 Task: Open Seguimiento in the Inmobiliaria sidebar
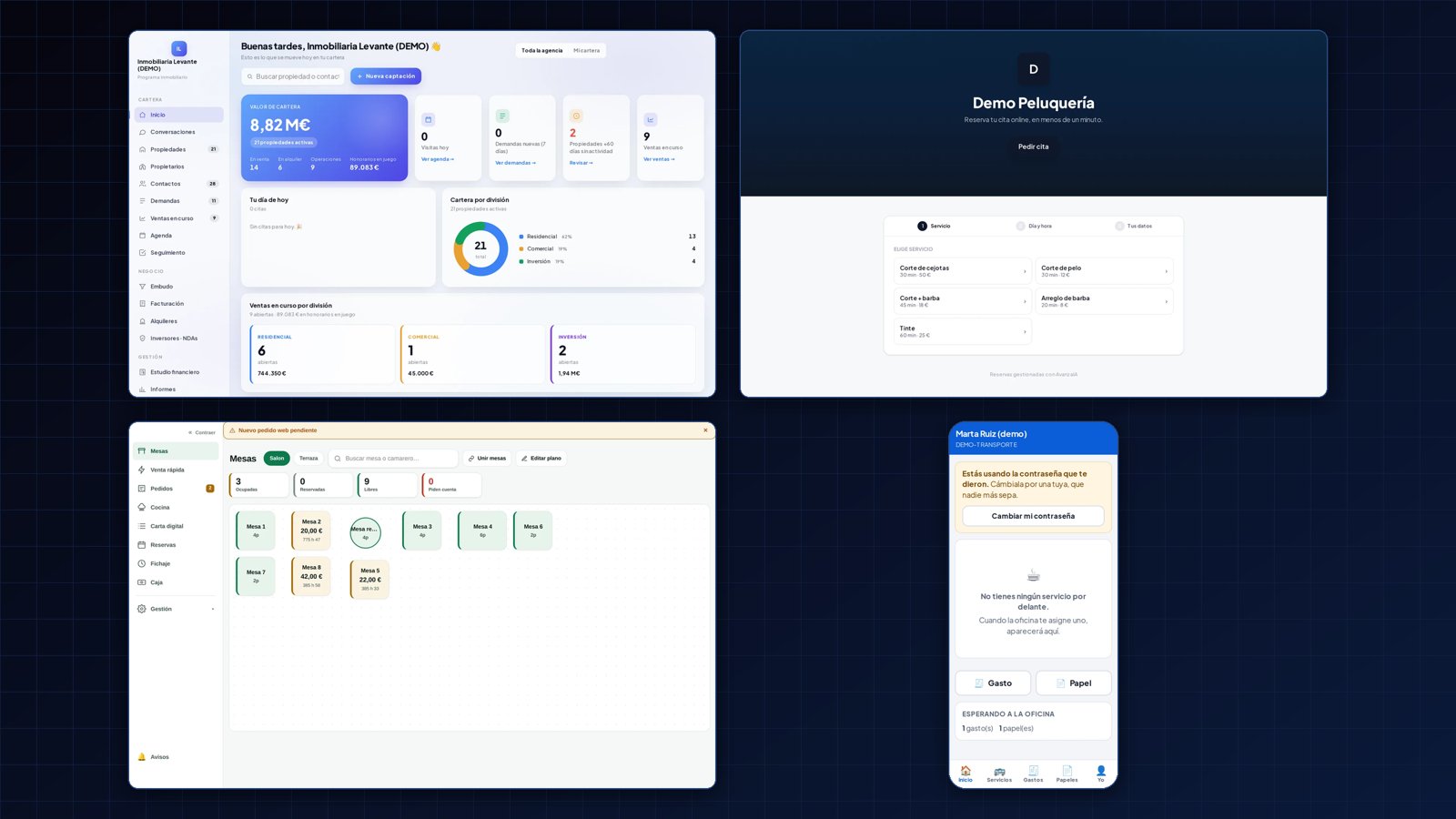point(178,253)
